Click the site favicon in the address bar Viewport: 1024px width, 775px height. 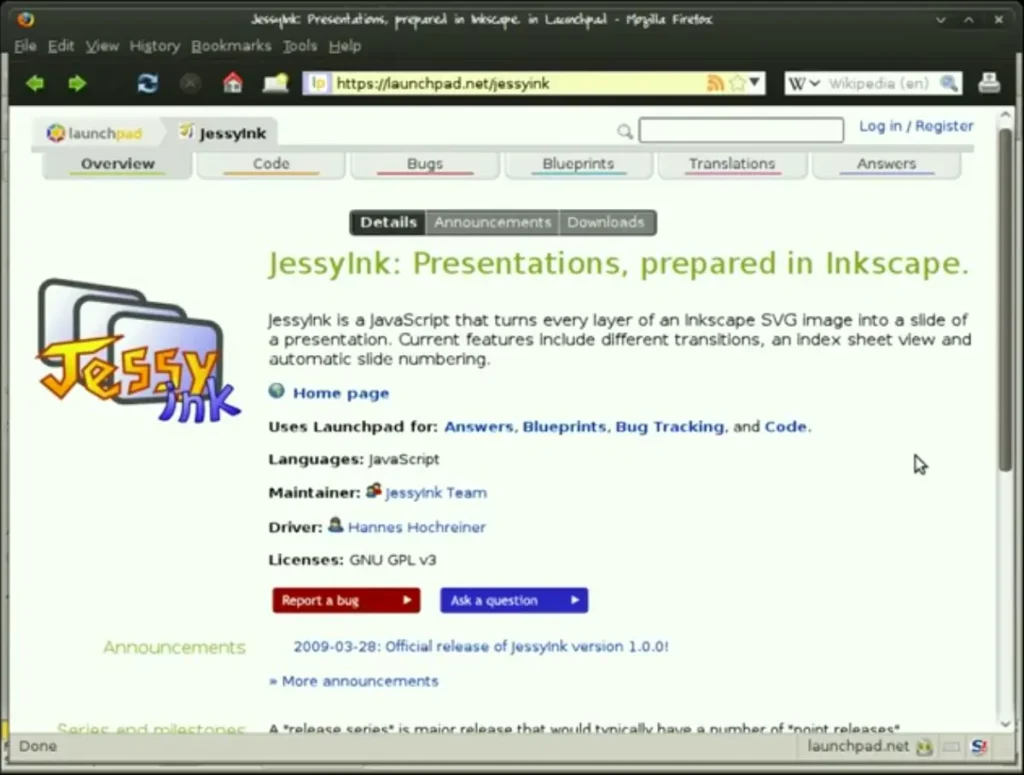pyautogui.click(x=318, y=84)
